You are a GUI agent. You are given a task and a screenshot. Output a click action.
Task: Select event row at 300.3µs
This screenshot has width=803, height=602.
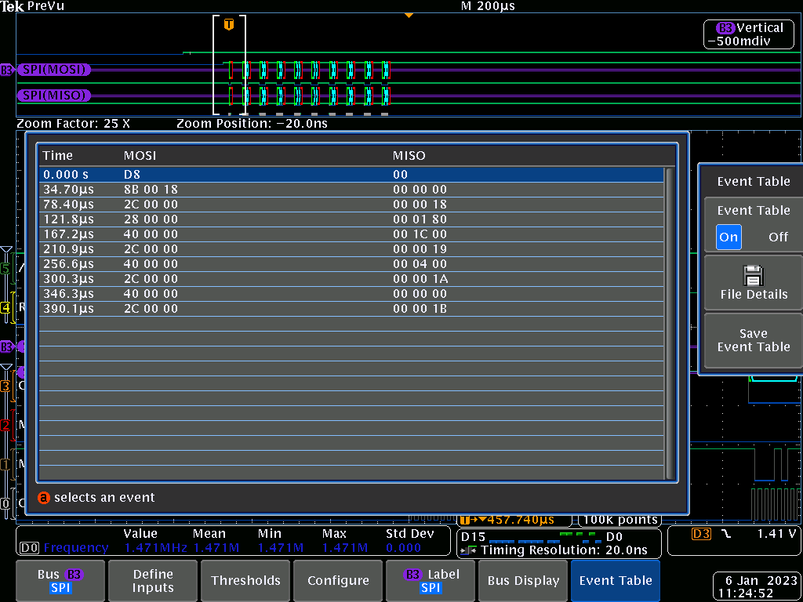(x=351, y=278)
